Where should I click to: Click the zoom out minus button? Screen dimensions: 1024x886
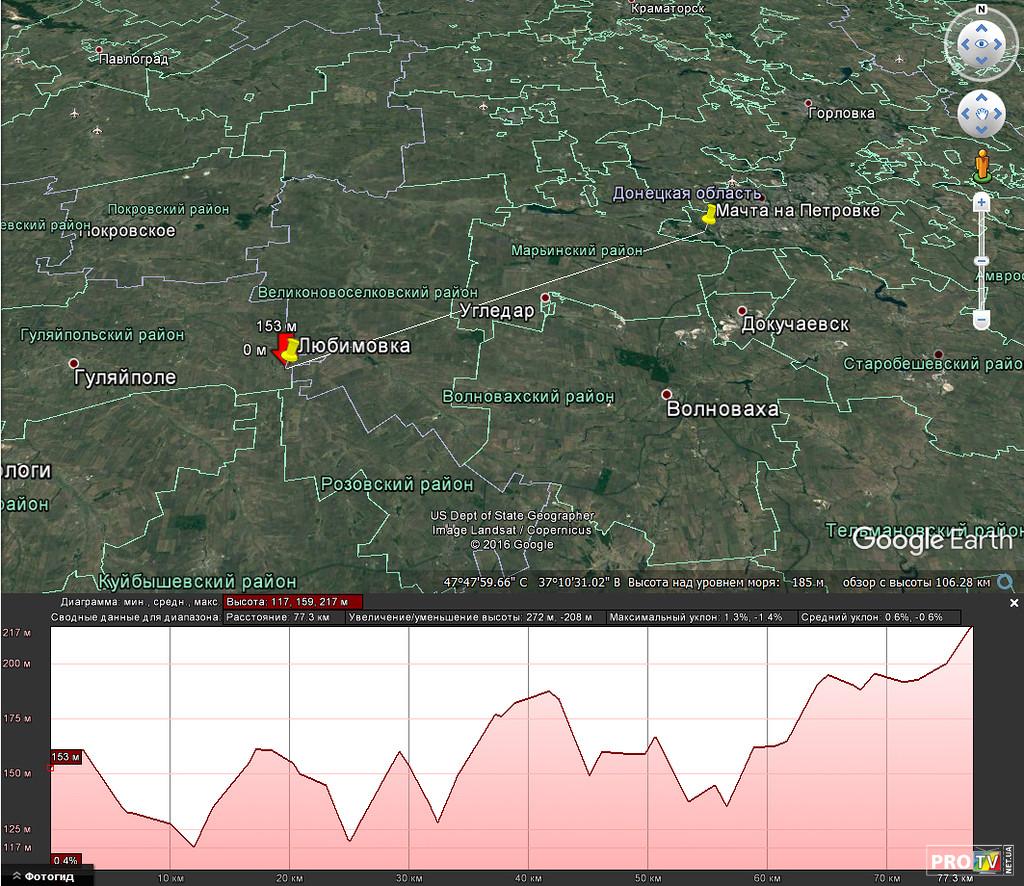coord(982,320)
